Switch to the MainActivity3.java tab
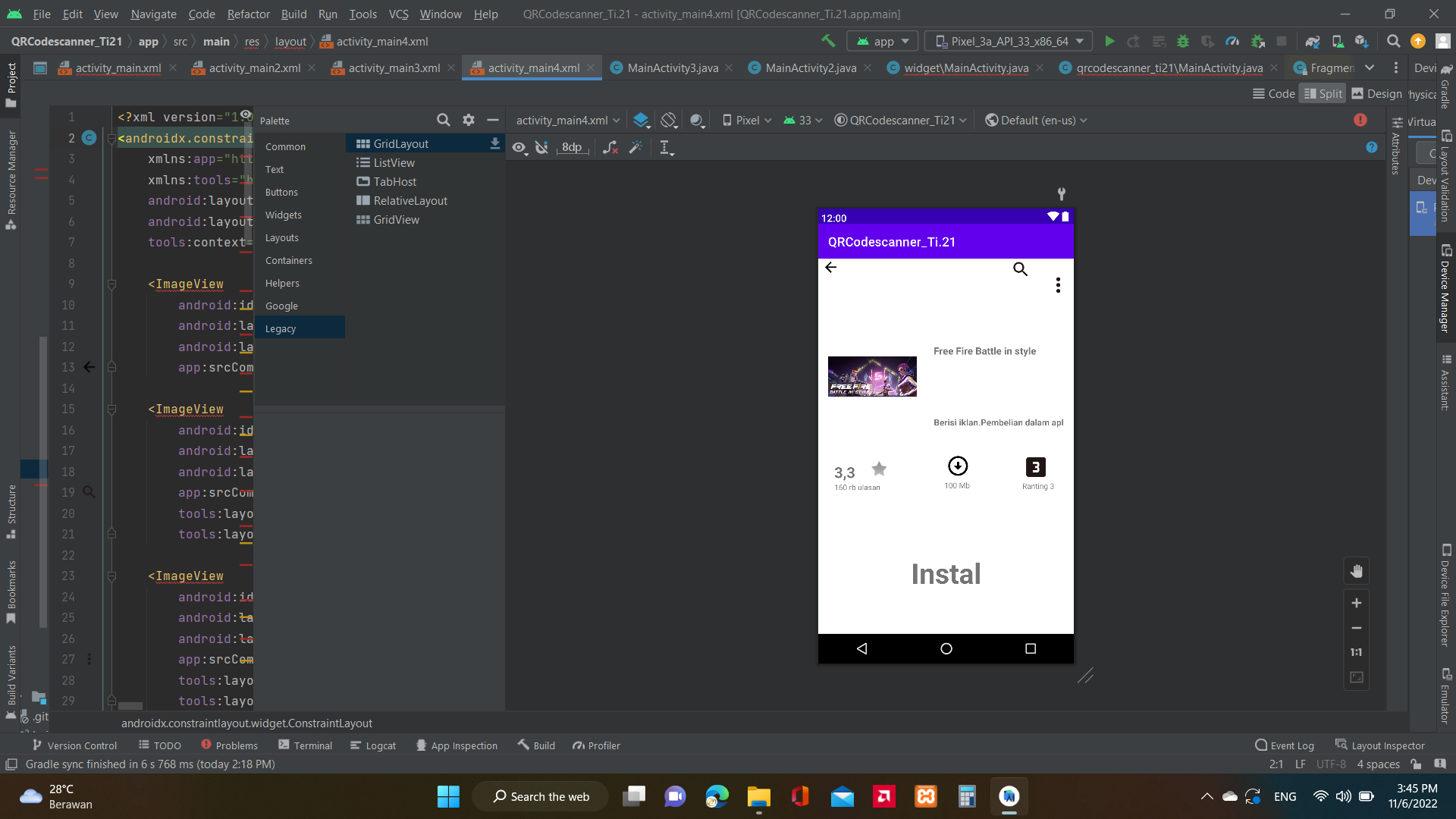Viewport: 1456px width, 819px height. 670,67
